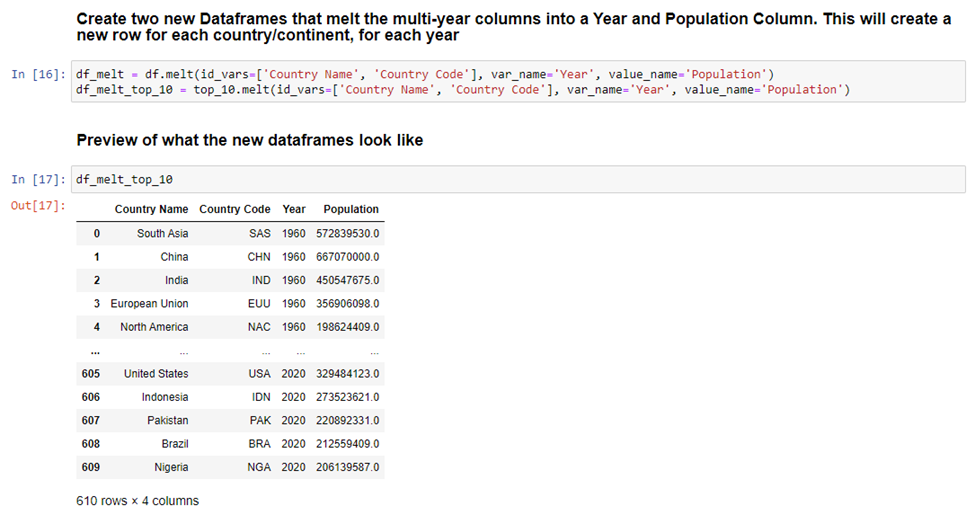Click the code cell containing df_melt_top_10
The image size is (975, 515).
coord(518,179)
